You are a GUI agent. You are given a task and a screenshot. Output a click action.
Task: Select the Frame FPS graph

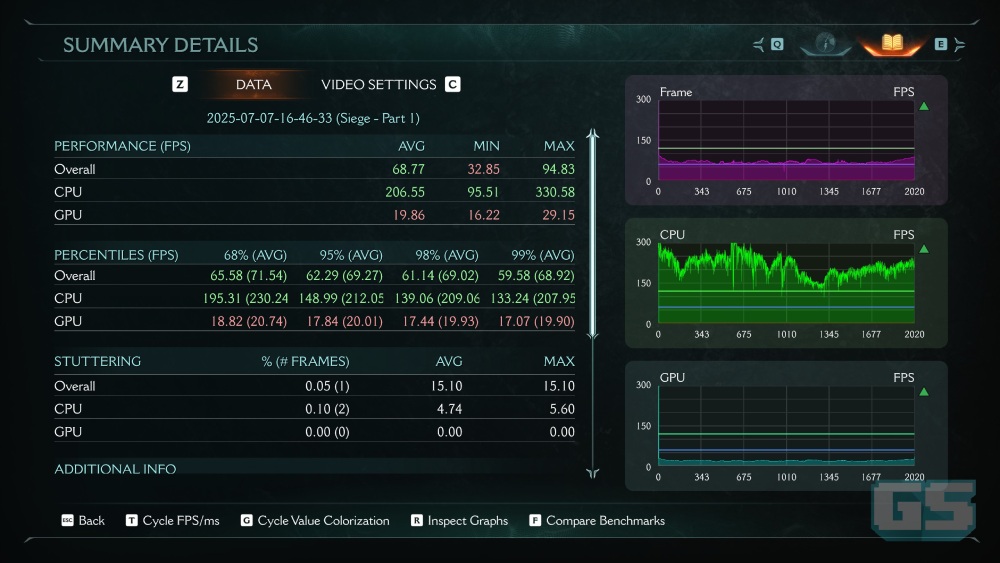786,140
